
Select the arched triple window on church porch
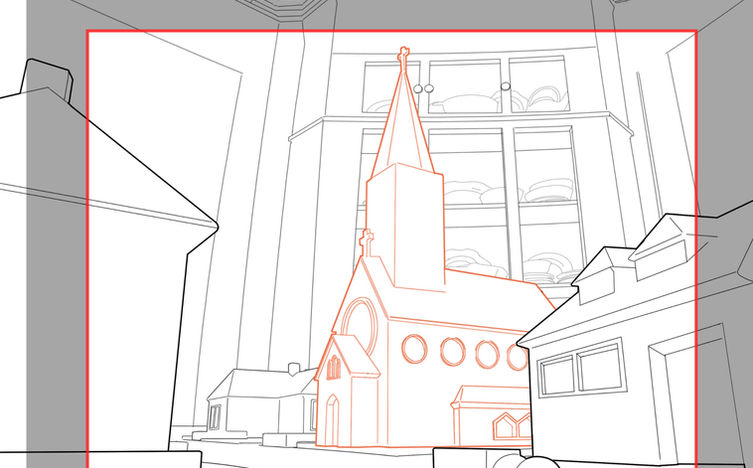(x=334, y=367)
